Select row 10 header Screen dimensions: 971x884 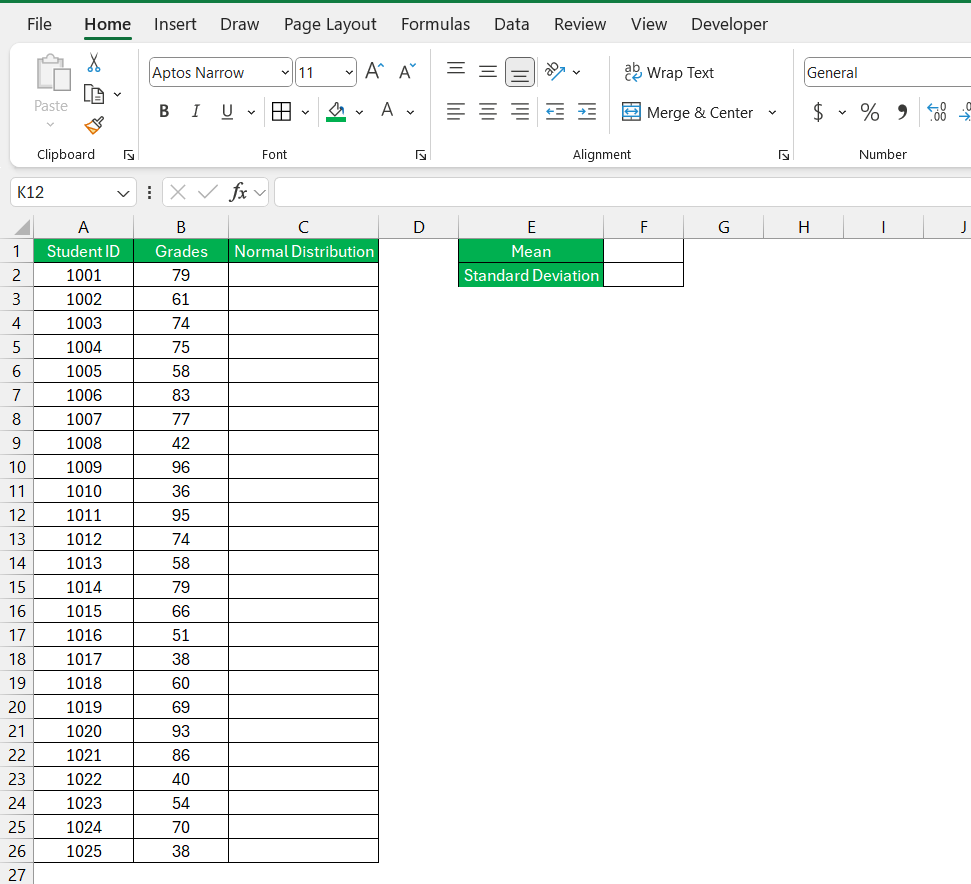pyautogui.click(x=17, y=467)
